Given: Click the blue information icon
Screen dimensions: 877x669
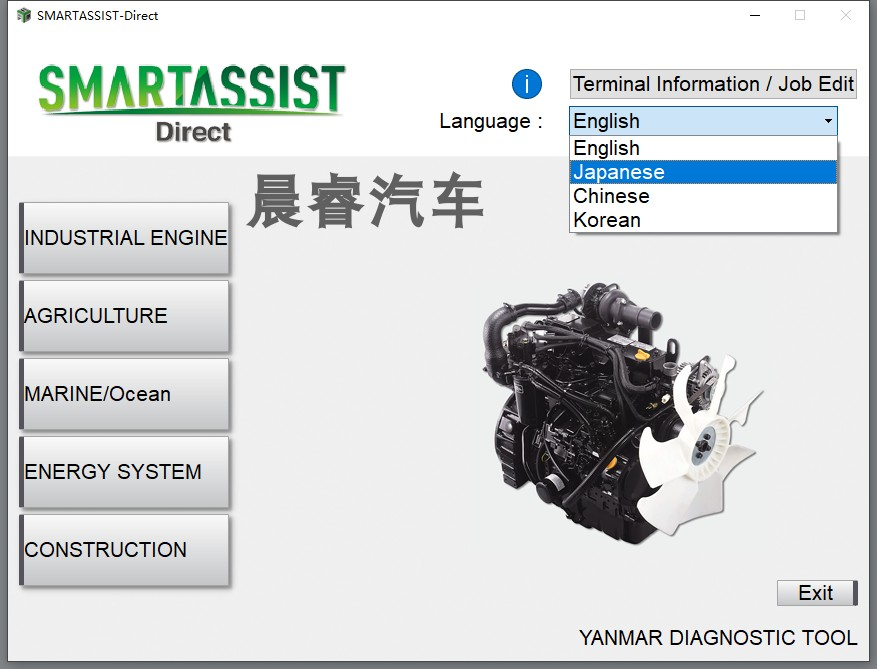Looking at the screenshot, I should (526, 84).
